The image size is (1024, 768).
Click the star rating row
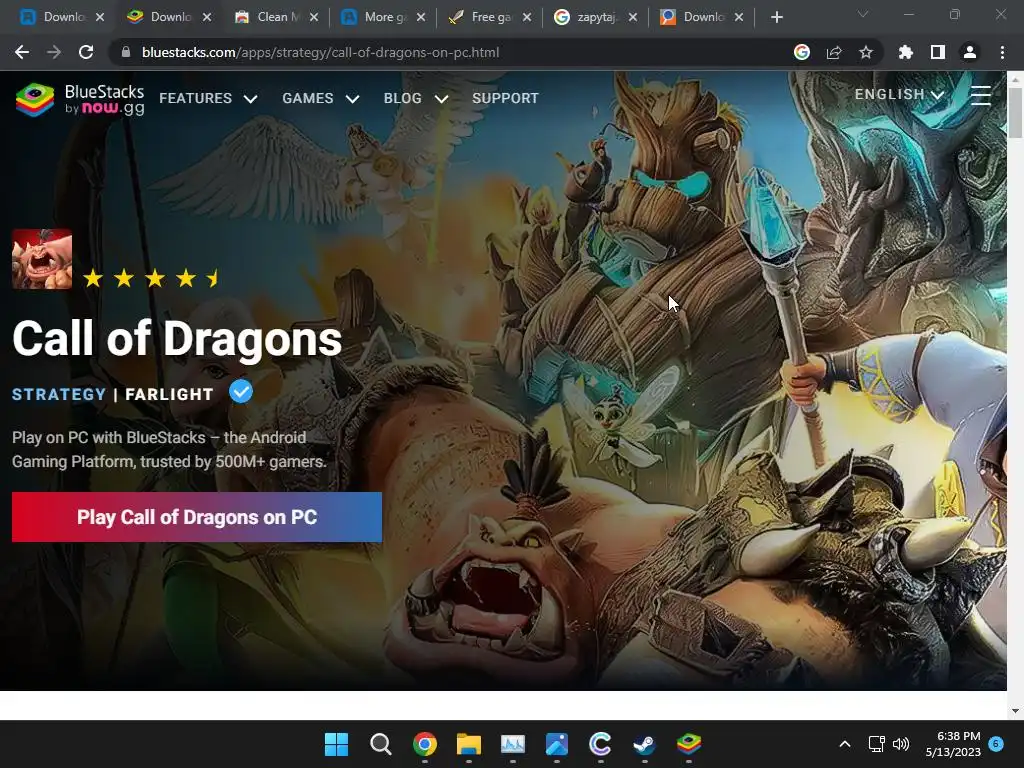(x=152, y=279)
